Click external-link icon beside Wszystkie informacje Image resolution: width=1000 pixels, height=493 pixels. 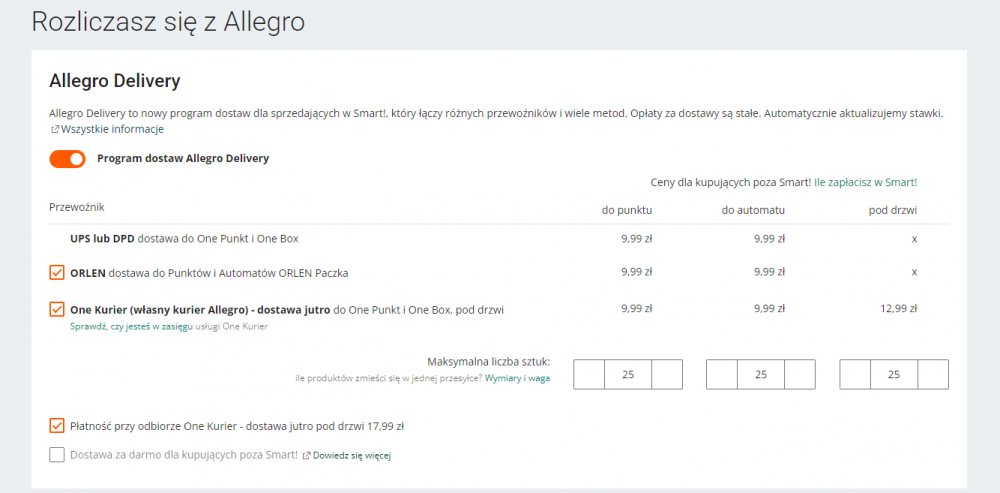click(x=54, y=129)
